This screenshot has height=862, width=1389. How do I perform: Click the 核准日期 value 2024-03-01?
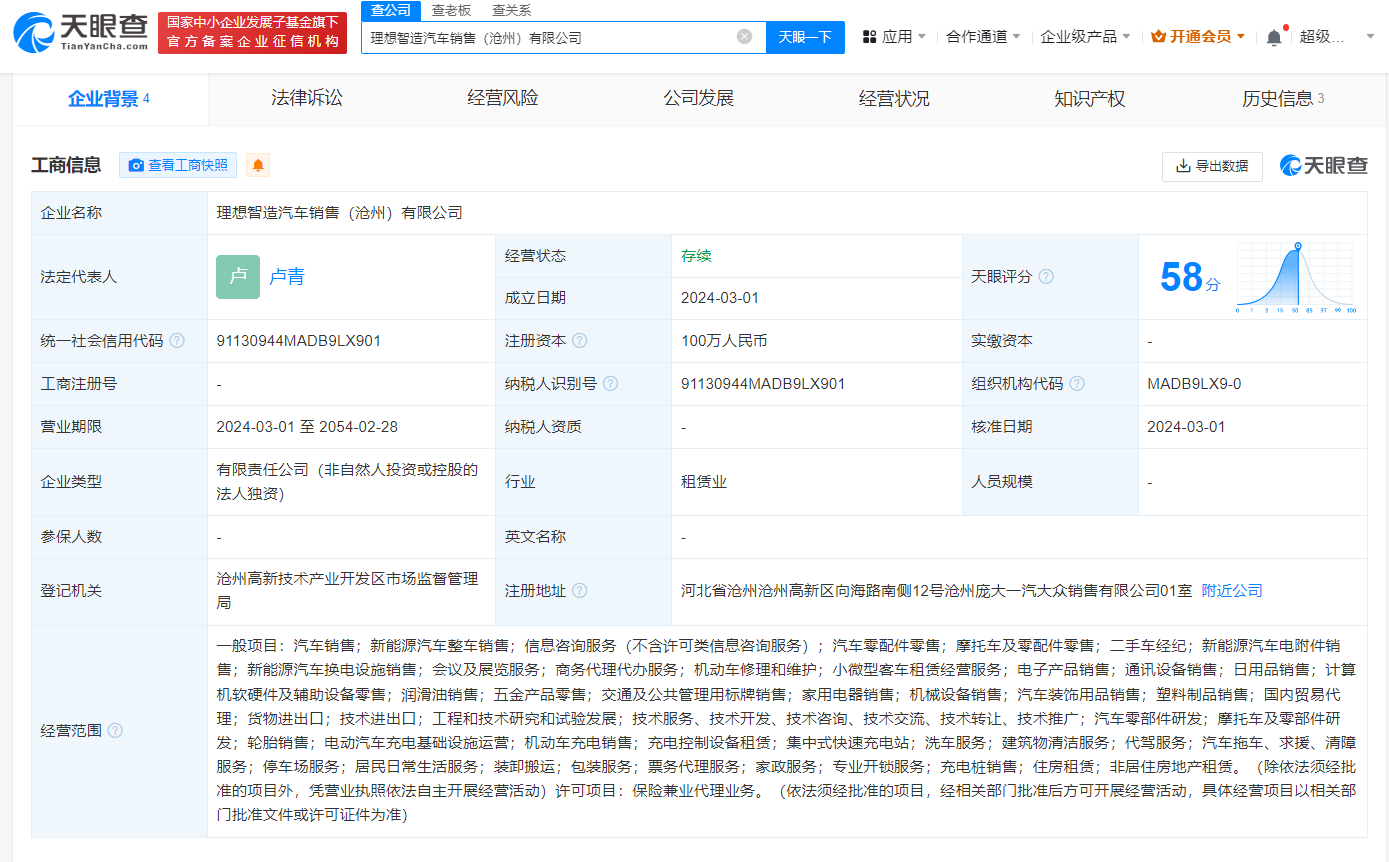point(1186,427)
